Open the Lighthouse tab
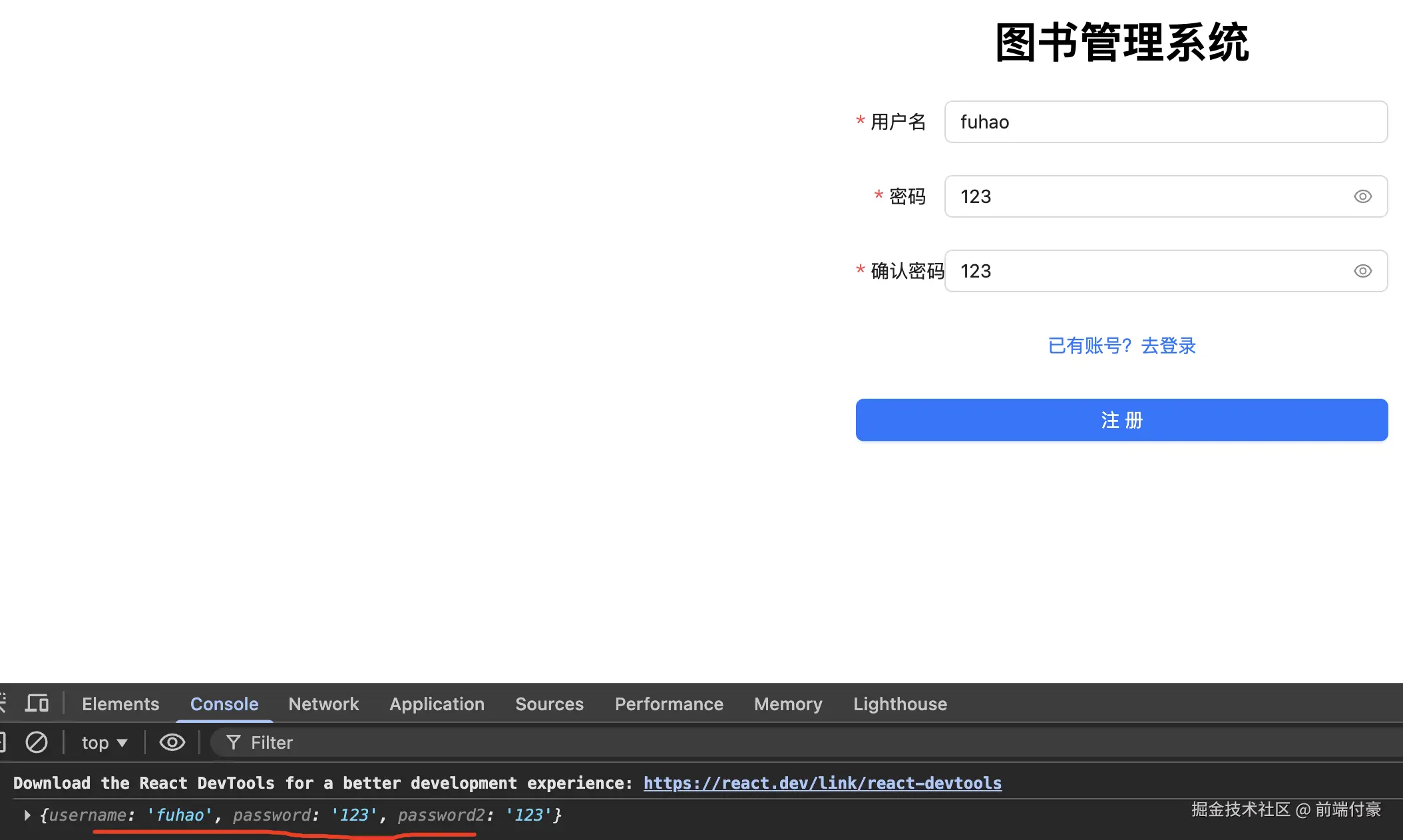 [900, 704]
